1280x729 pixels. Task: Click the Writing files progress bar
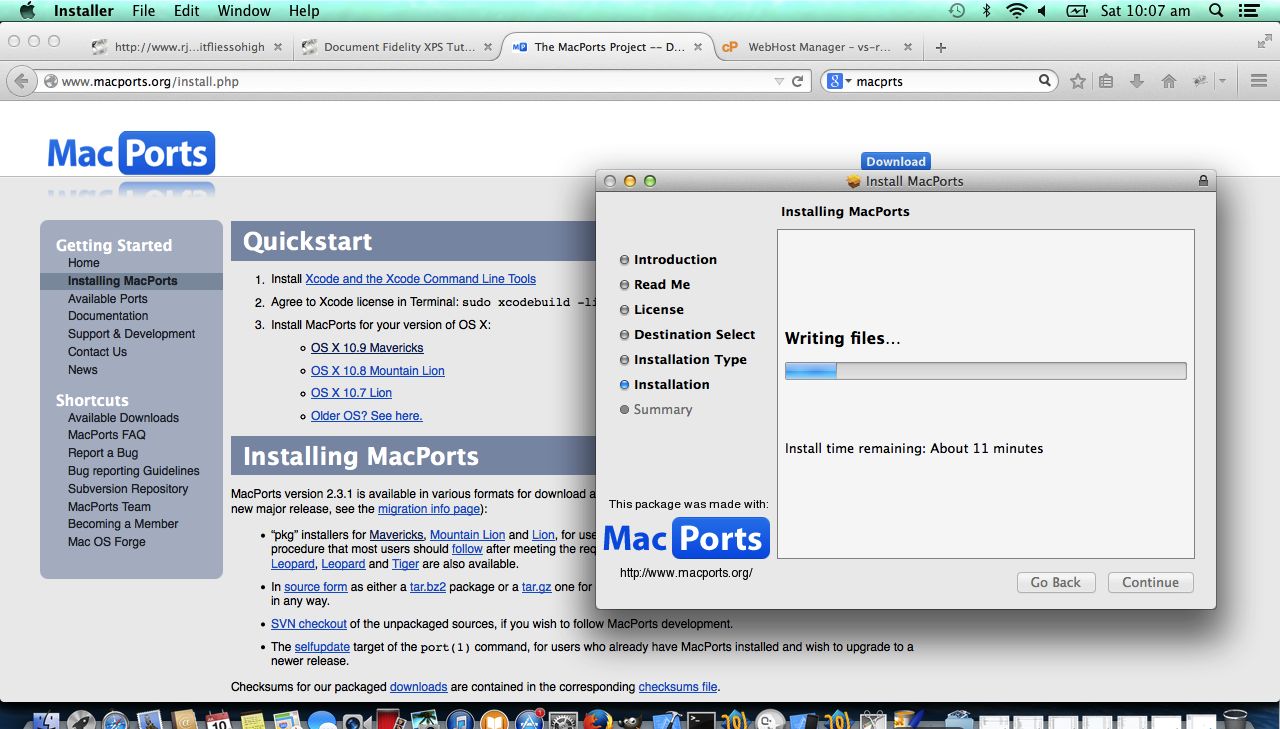point(985,371)
